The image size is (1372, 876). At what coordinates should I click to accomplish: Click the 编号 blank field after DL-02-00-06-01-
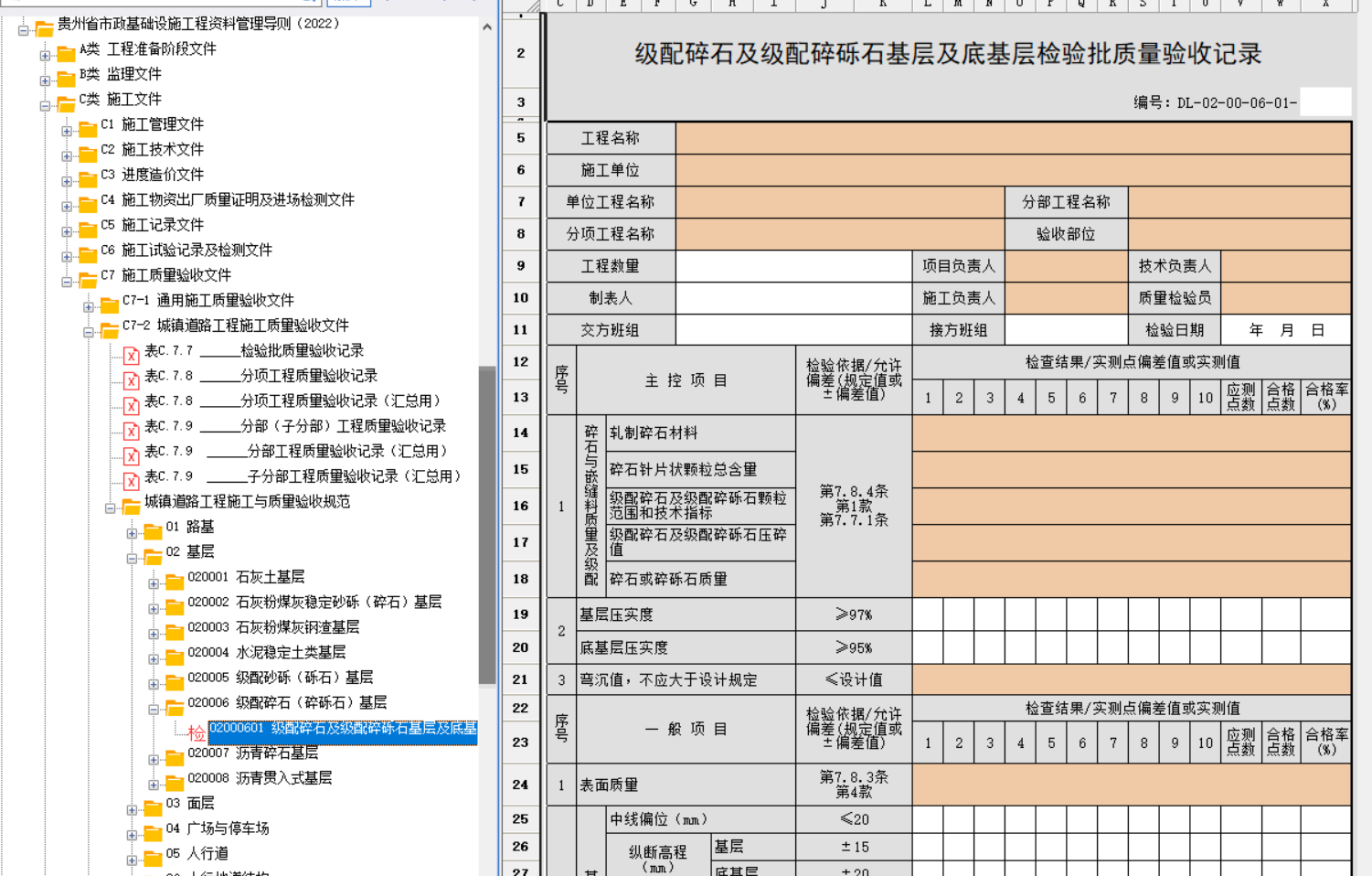point(1324,102)
